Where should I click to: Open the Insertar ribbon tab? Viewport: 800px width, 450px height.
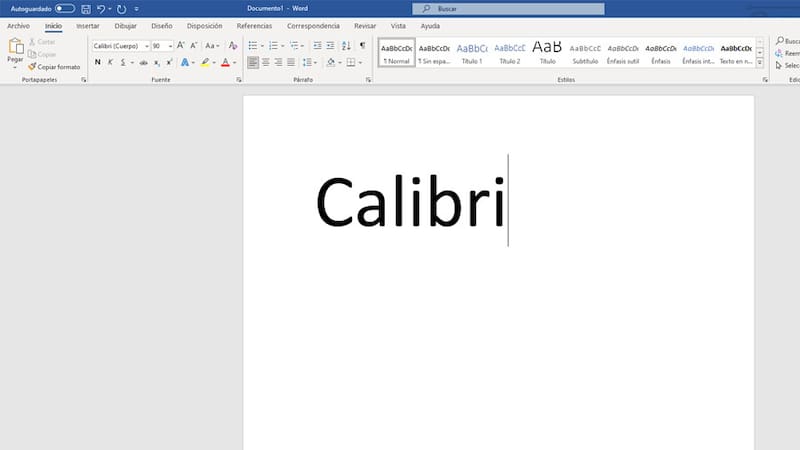click(x=88, y=26)
